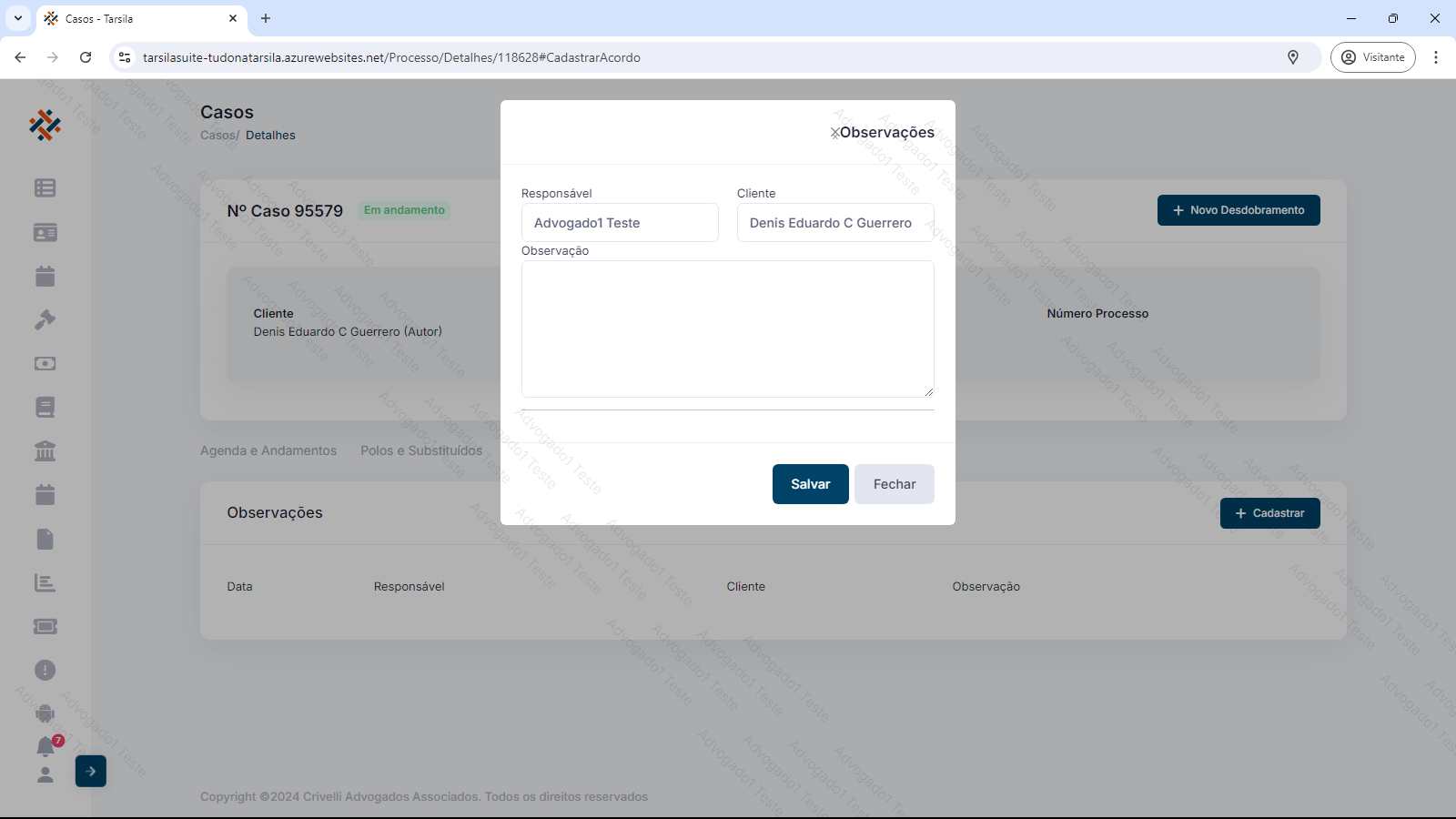Screen dimensions: 1456x819
Task: Click the Android robot sidebar icon
Action: pos(45,713)
